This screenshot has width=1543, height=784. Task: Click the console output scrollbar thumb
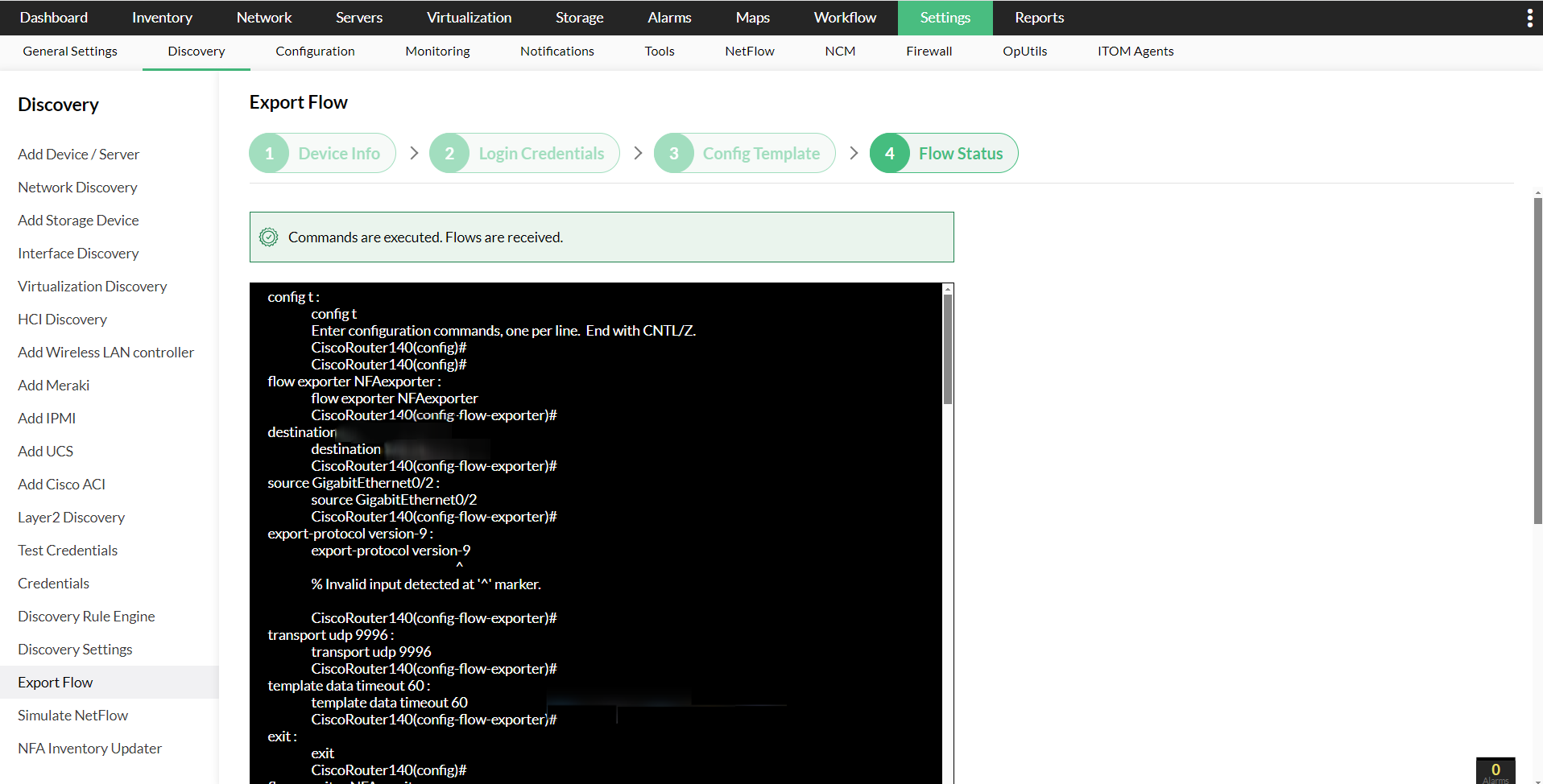[947, 346]
